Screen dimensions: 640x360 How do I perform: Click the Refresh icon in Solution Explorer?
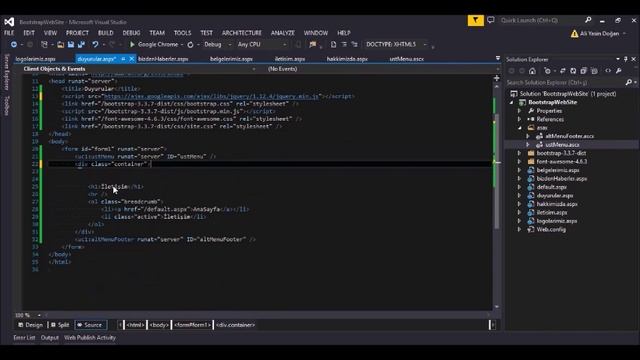pos(573,71)
